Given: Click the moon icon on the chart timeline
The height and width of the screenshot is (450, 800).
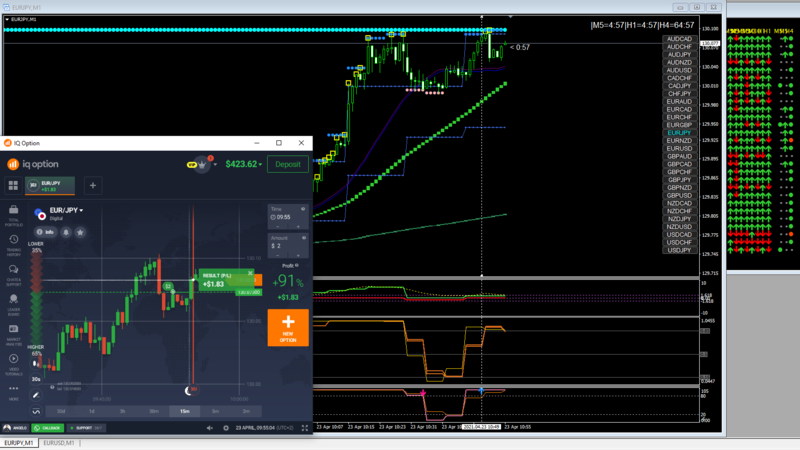Looking at the screenshot, I should [x=187, y=391].
